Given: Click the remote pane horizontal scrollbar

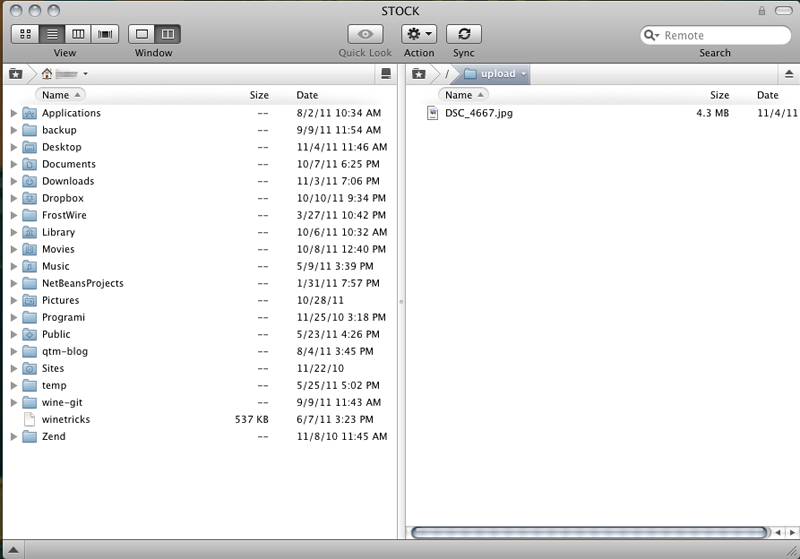Looking at the screenshot, I should pyautogui.click(x=585, y=533).
